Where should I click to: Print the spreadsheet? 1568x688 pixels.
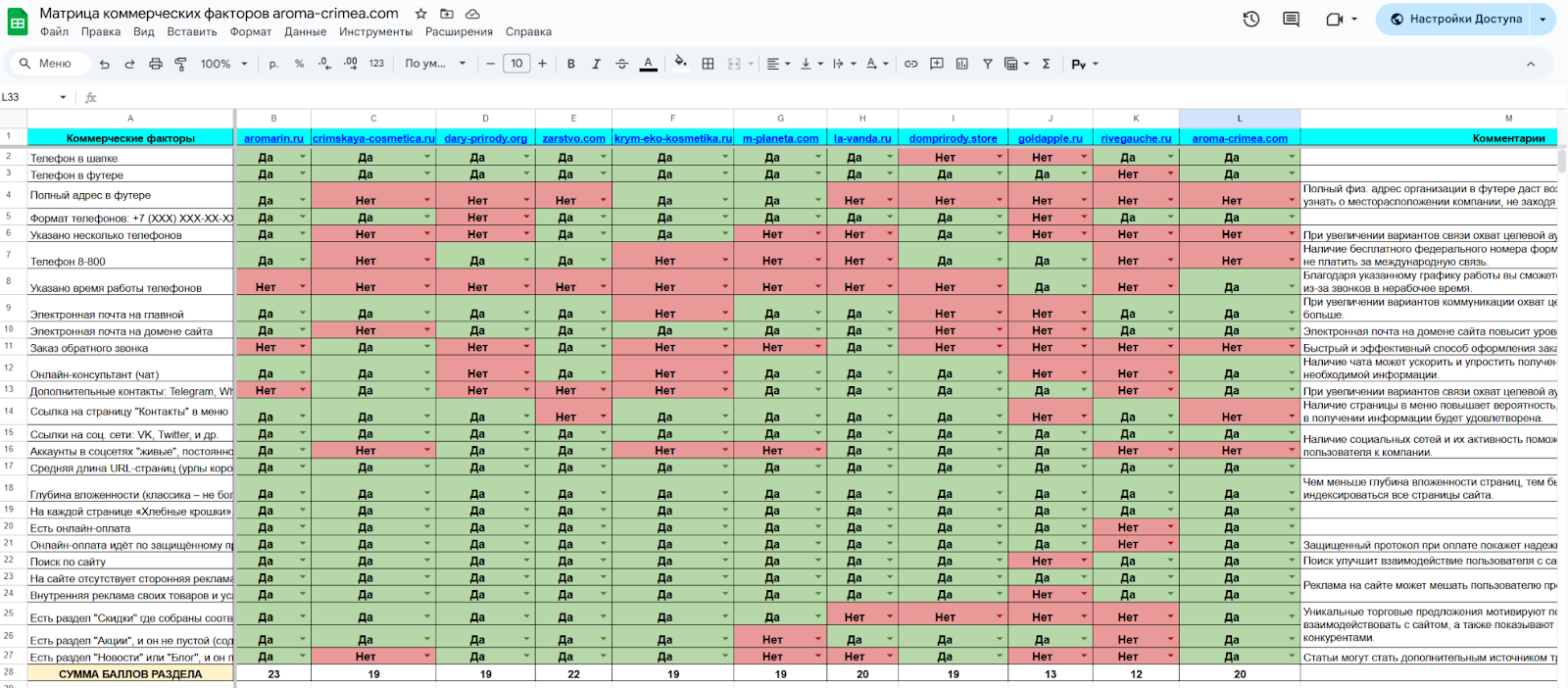coord(155,64)
